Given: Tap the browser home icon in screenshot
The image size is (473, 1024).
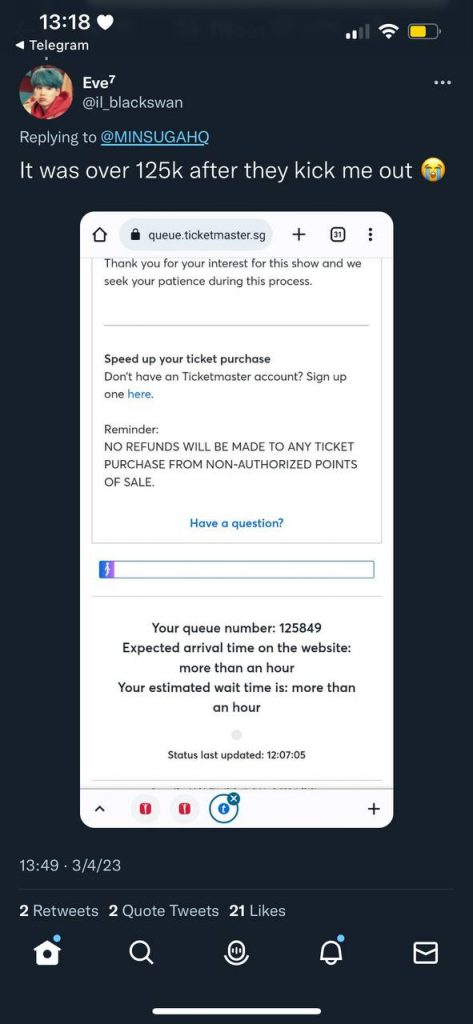Looking at the screenshot, I should (99, 235).
